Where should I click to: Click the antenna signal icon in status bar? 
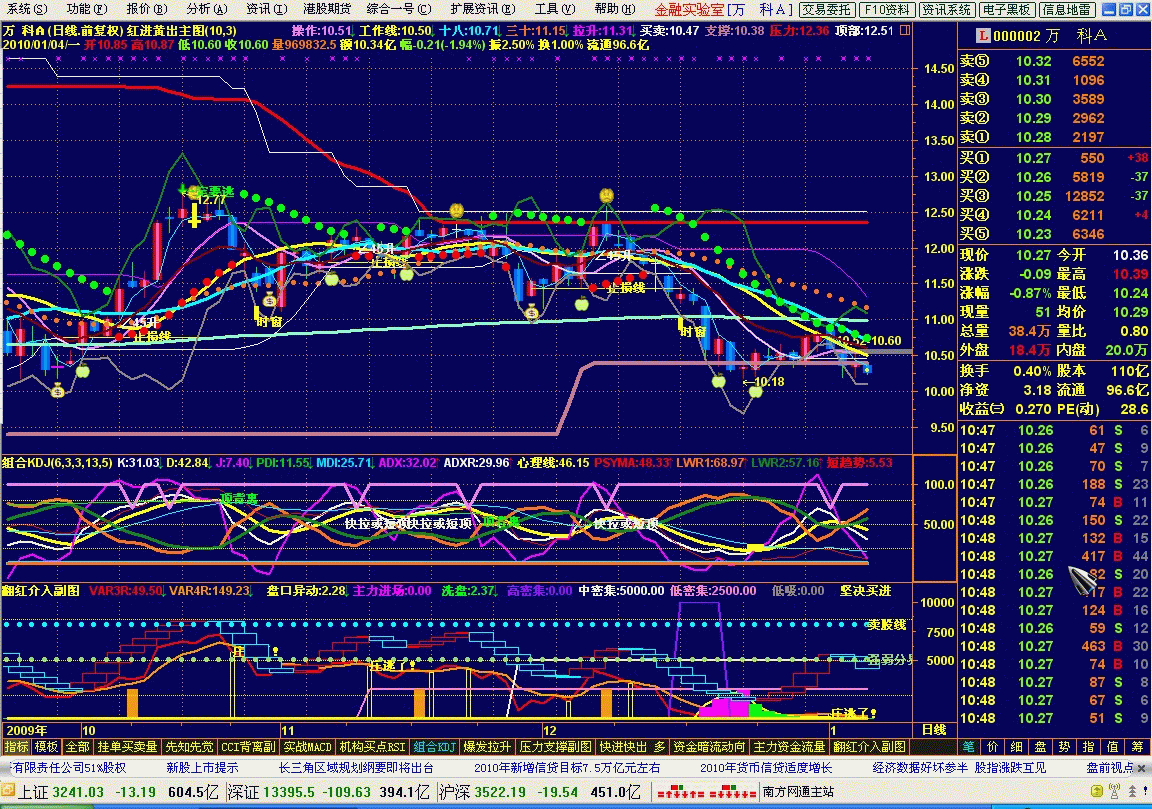1115,791
